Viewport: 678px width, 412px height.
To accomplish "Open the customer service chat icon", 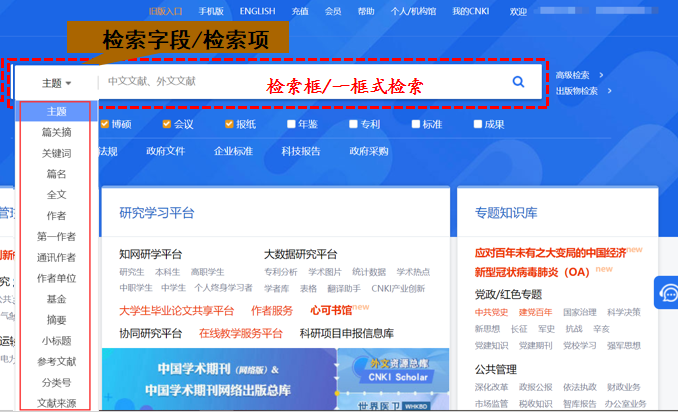I will coord(667,293).
